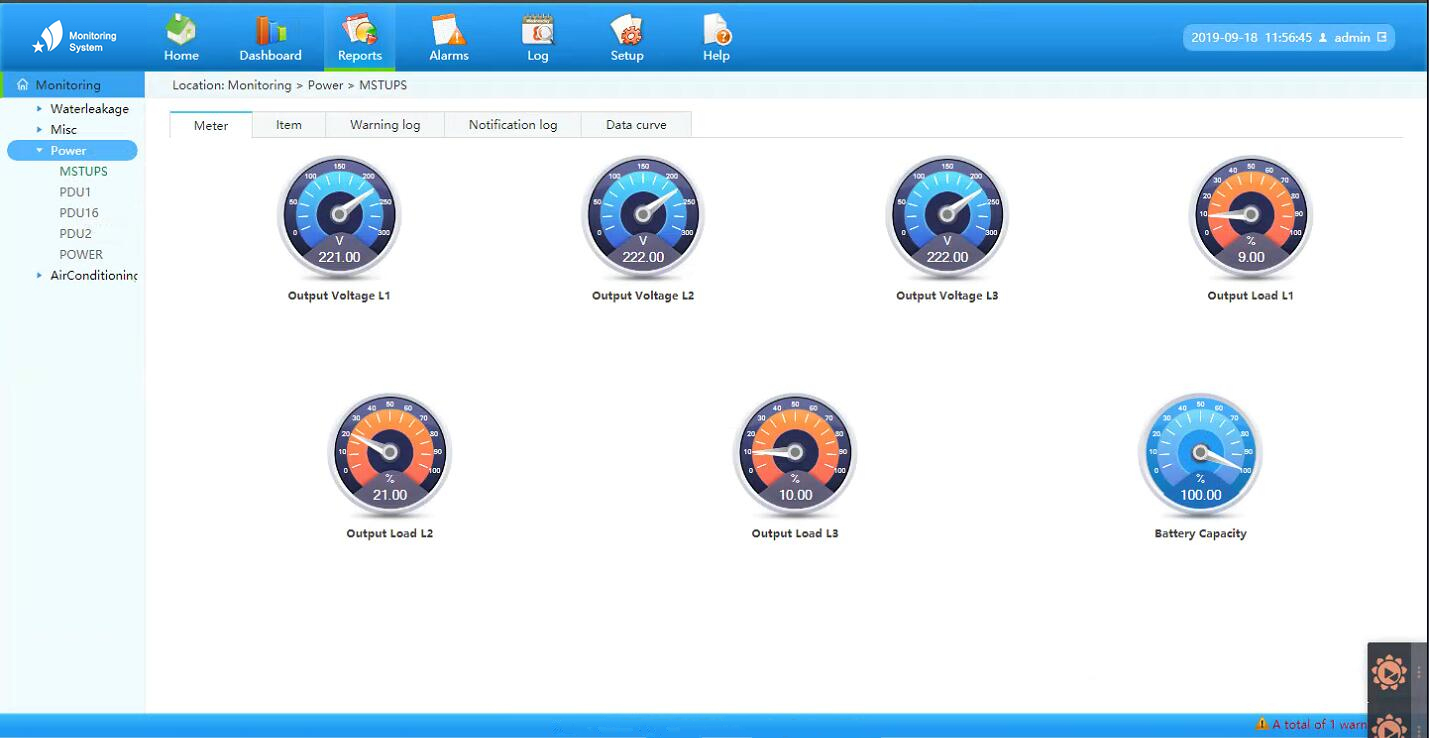Open the Setup gear icon
This screenshot has height=738, width=1429.
(x=627, y=31)
